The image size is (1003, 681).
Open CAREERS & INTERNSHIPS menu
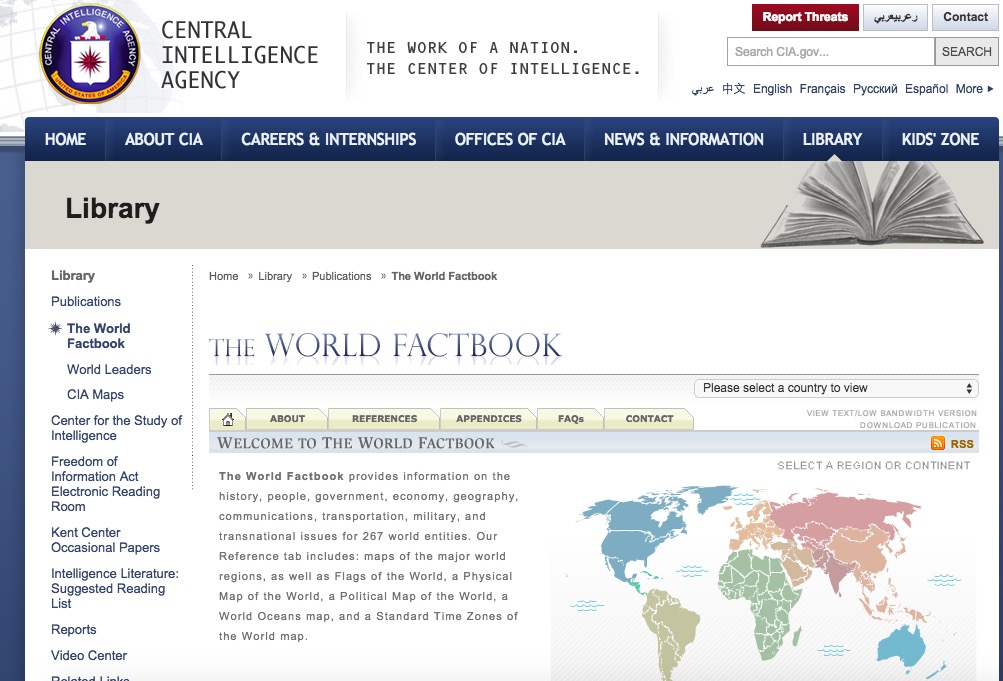(x=329, y=139)
